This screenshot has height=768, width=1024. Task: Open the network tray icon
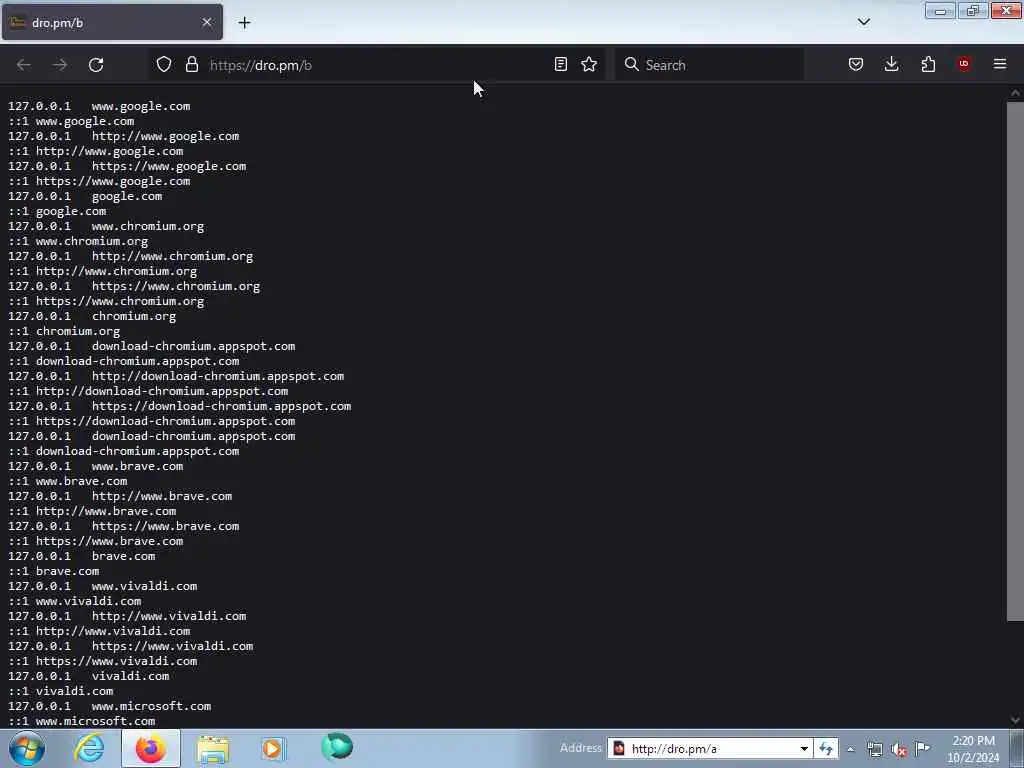pyautogui.click(x=874, y=749)
